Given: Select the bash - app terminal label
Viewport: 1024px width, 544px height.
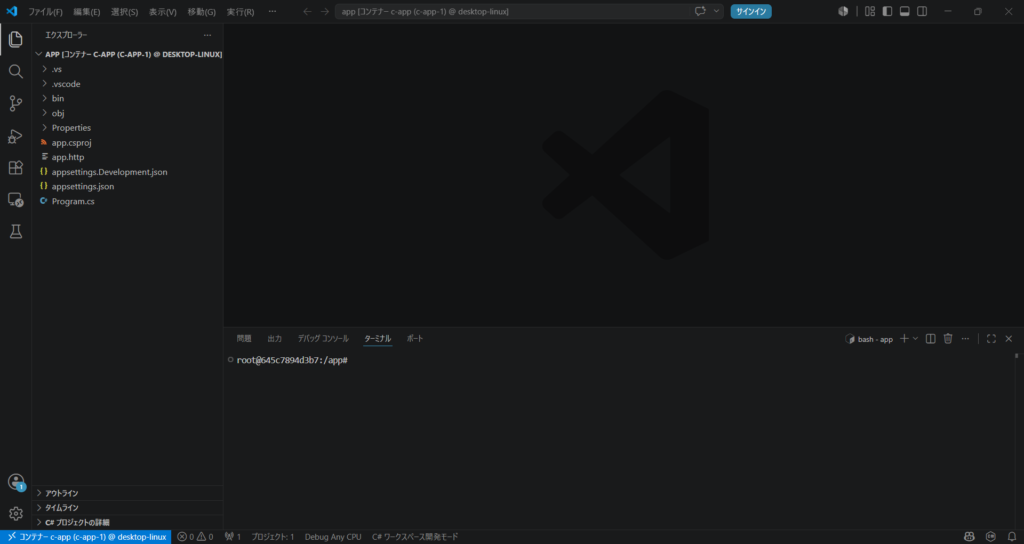Looking at the screenshot, I should coord(869,339).
